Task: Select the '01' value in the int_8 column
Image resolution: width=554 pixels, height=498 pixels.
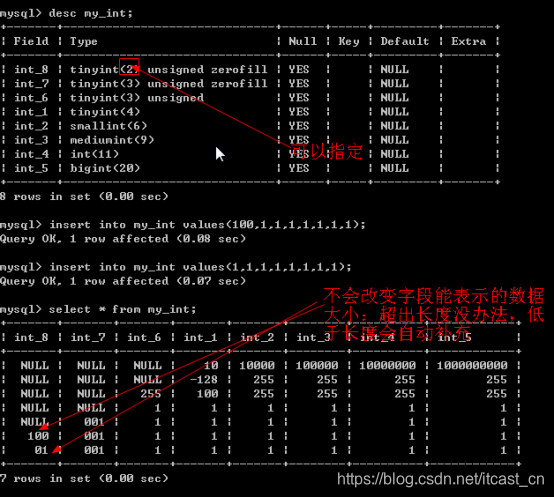Action: click(x=41, y=450)
